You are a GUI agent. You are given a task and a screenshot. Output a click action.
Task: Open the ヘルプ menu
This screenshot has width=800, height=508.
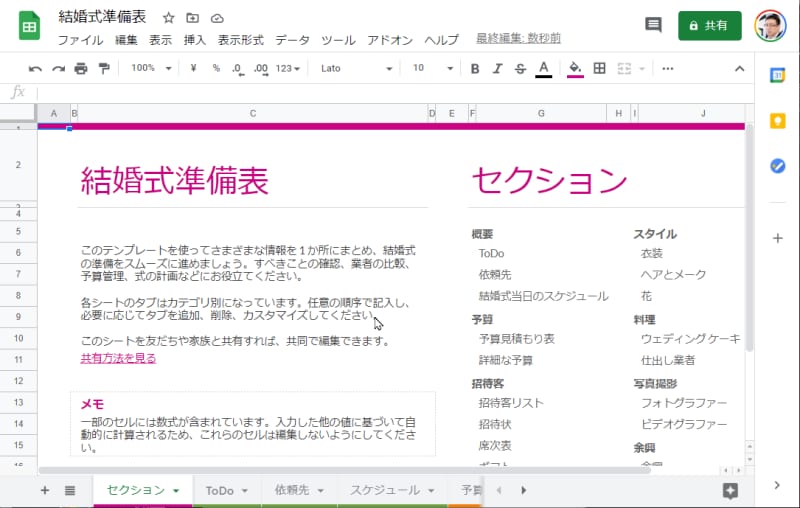pos(442,40)
